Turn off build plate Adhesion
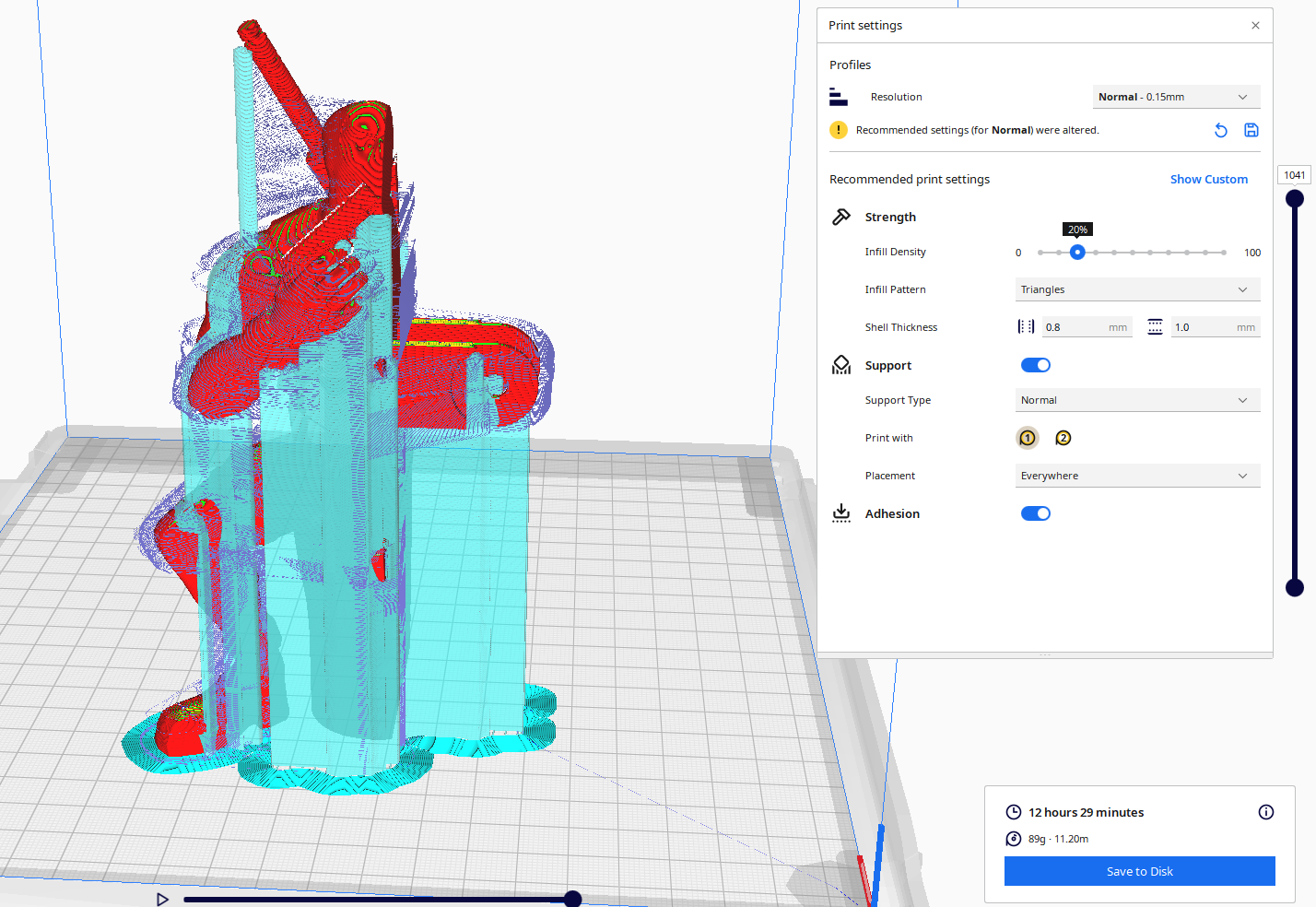 point(1035,513)
